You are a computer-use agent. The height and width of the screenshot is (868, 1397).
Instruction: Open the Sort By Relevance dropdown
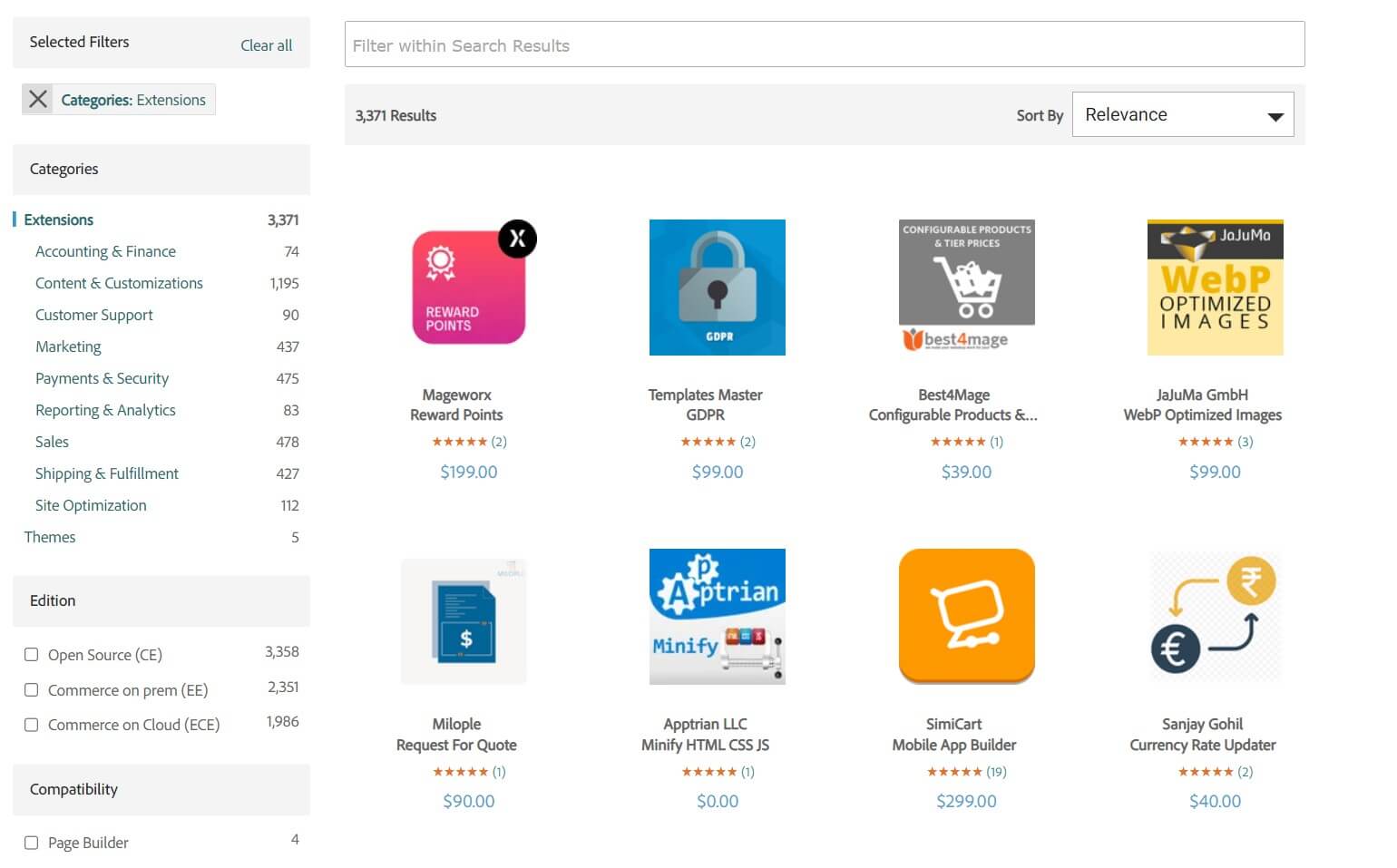pyautogui.click(x=1183, y=114)
